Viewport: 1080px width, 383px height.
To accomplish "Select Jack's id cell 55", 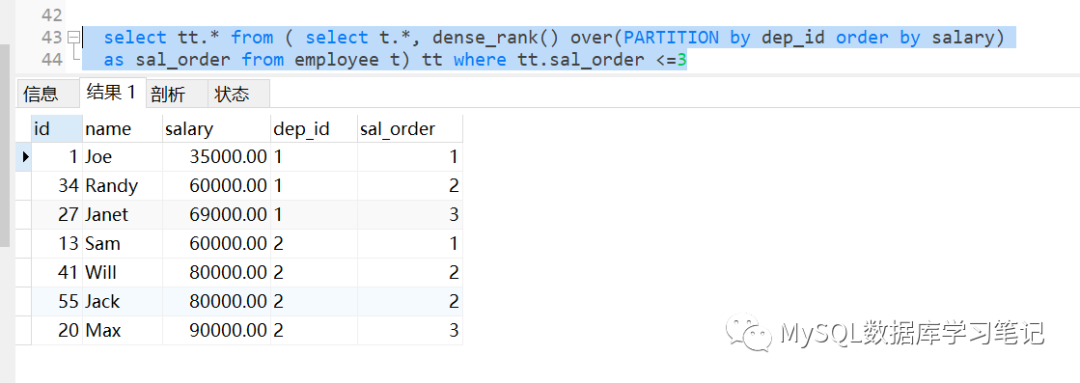I will [x=56, y=302].
